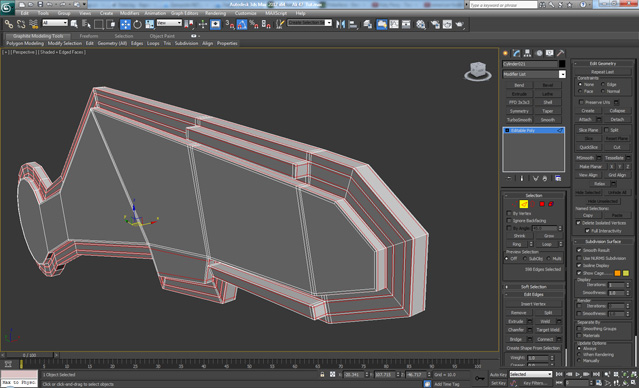The width and height of the screenshot is (639, 388).
Task: Open selection filter All dropdown
Action: pyautogui.click(x=55, y=23)
